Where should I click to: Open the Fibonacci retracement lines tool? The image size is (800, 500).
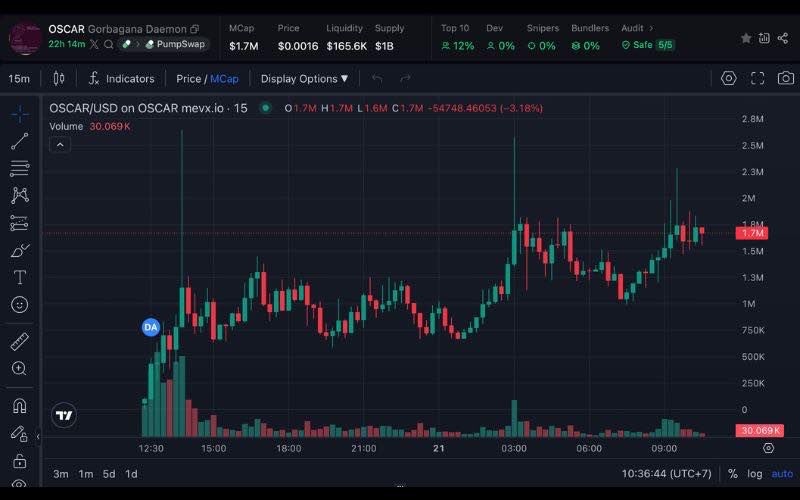point(19,168)
